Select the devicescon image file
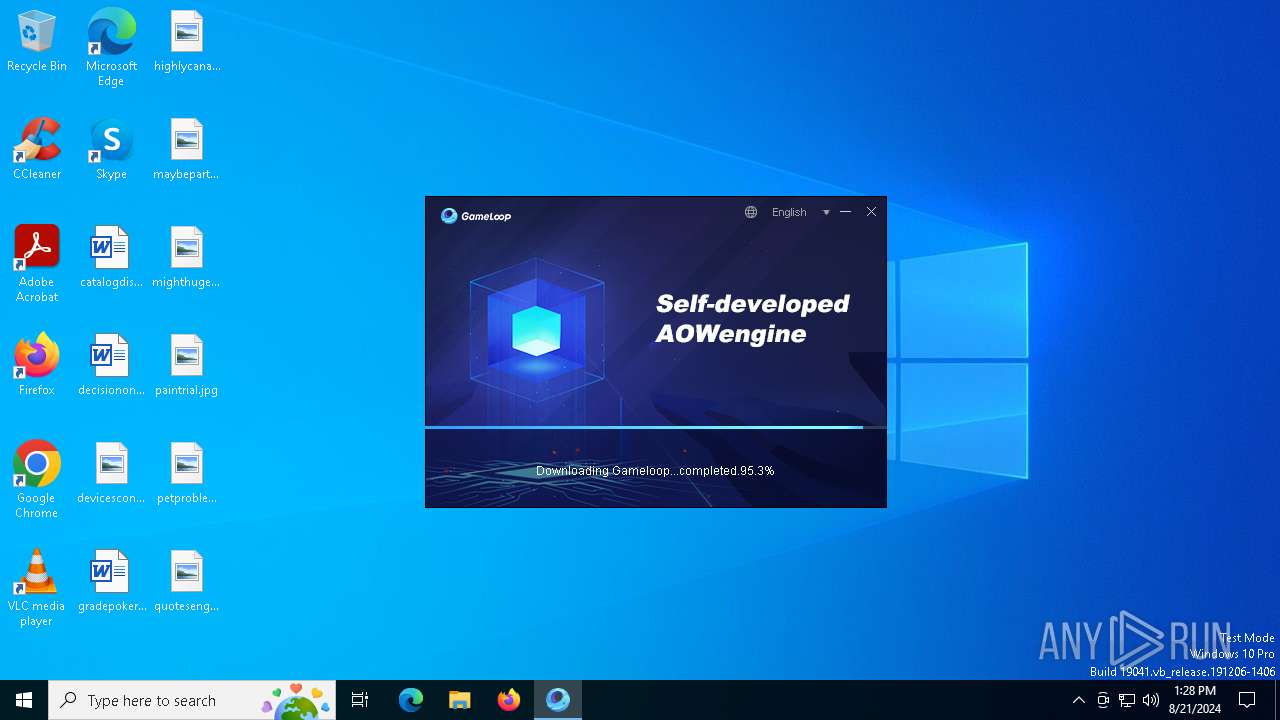The width and height of the screenshot is (1280, 720). (x=111, y=473)
